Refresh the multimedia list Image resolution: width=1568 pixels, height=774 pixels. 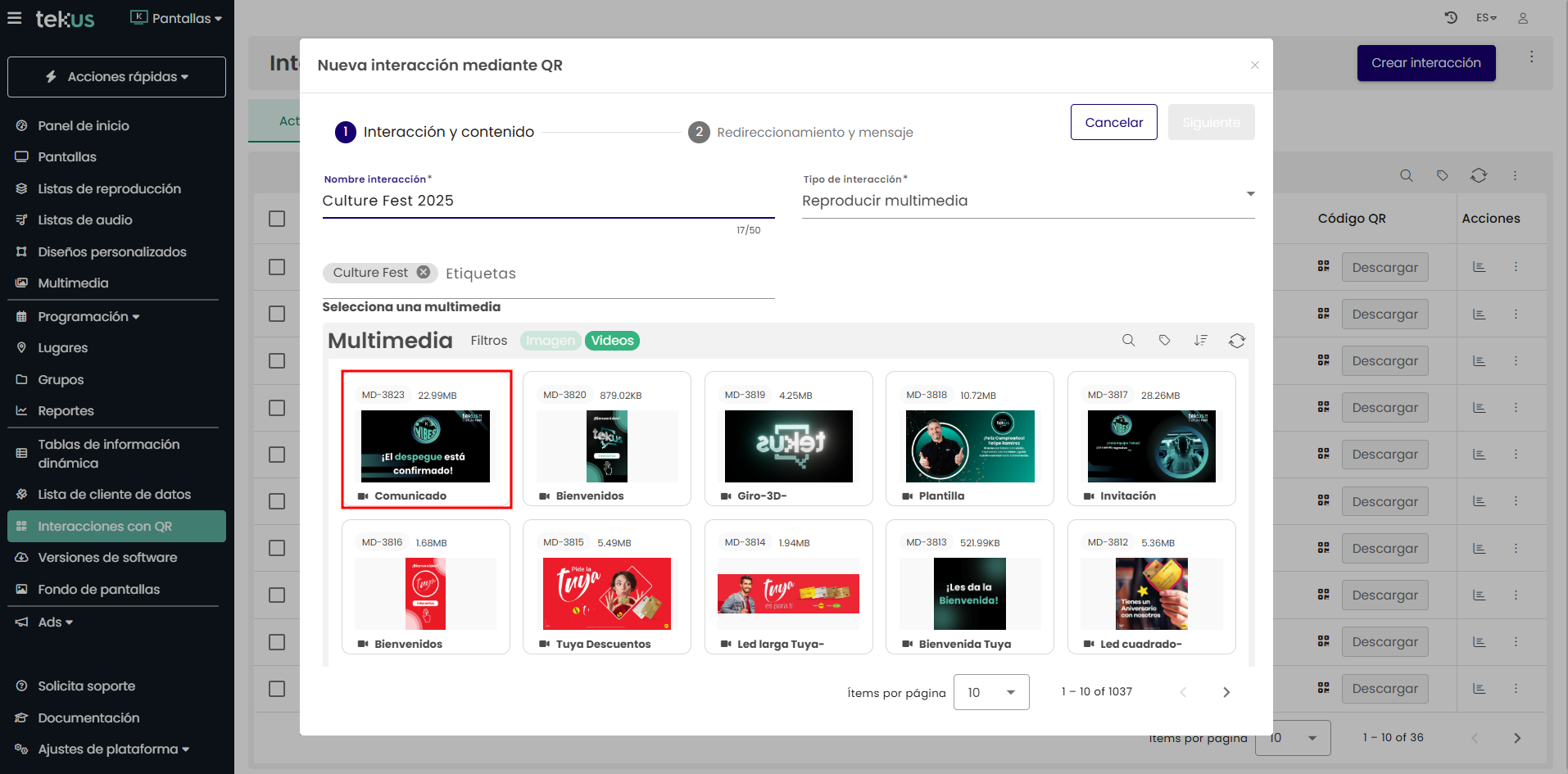pos(1236,341)
